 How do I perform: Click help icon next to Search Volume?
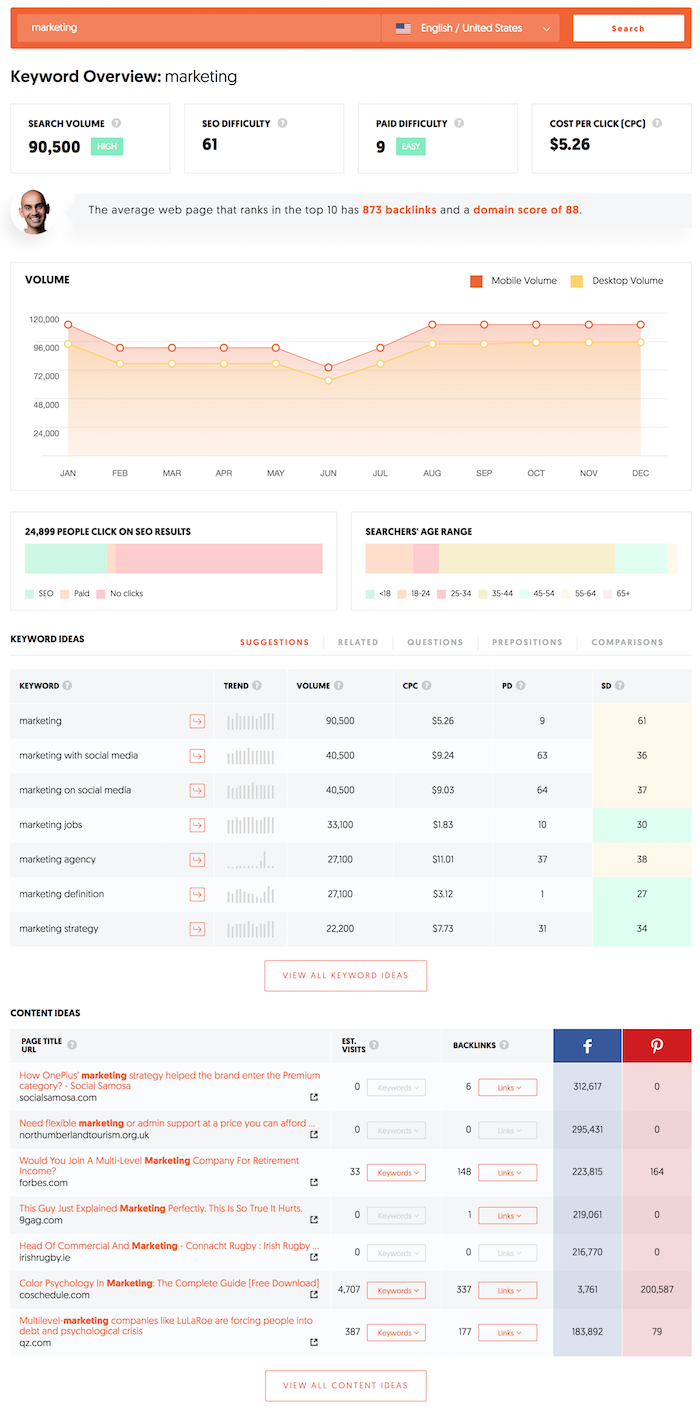click(117, 124)
